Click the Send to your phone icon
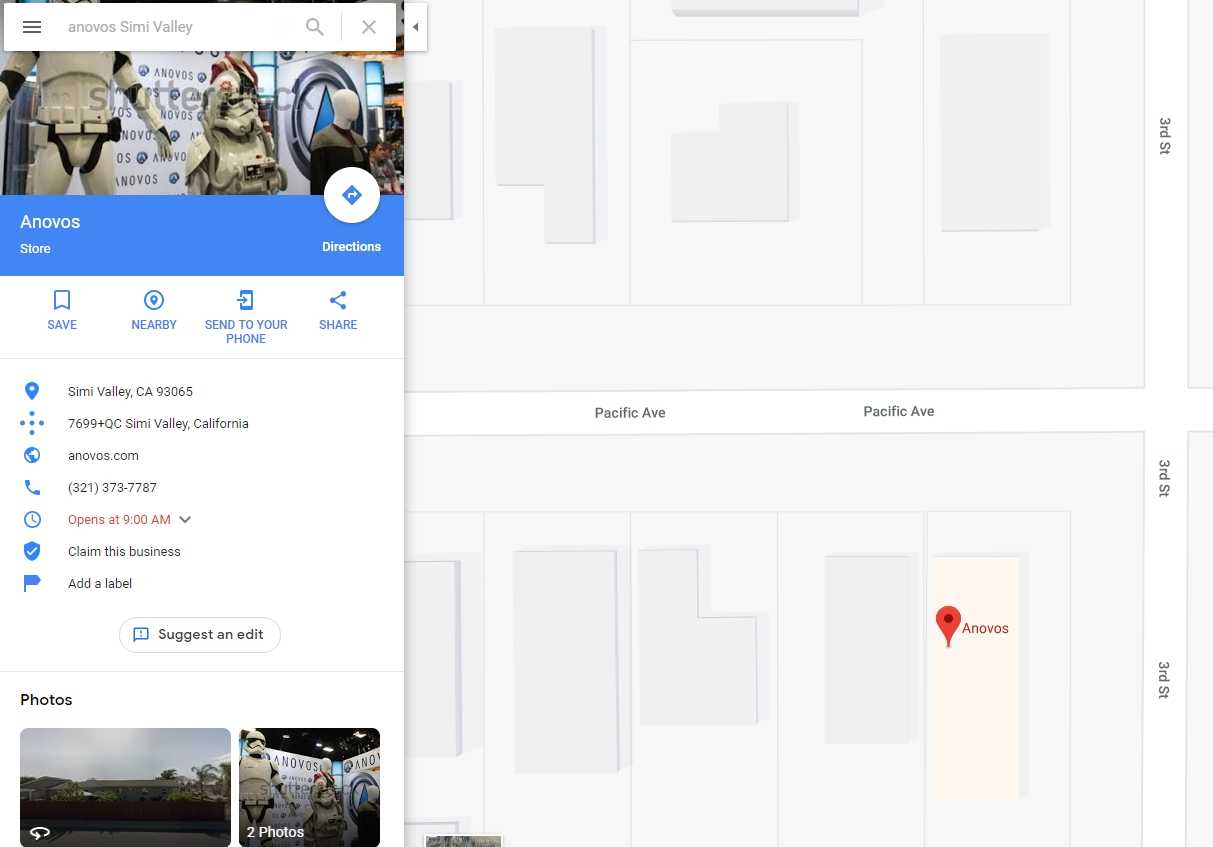The height and width of the screenshot is (847, 1213). pos(246,300)
